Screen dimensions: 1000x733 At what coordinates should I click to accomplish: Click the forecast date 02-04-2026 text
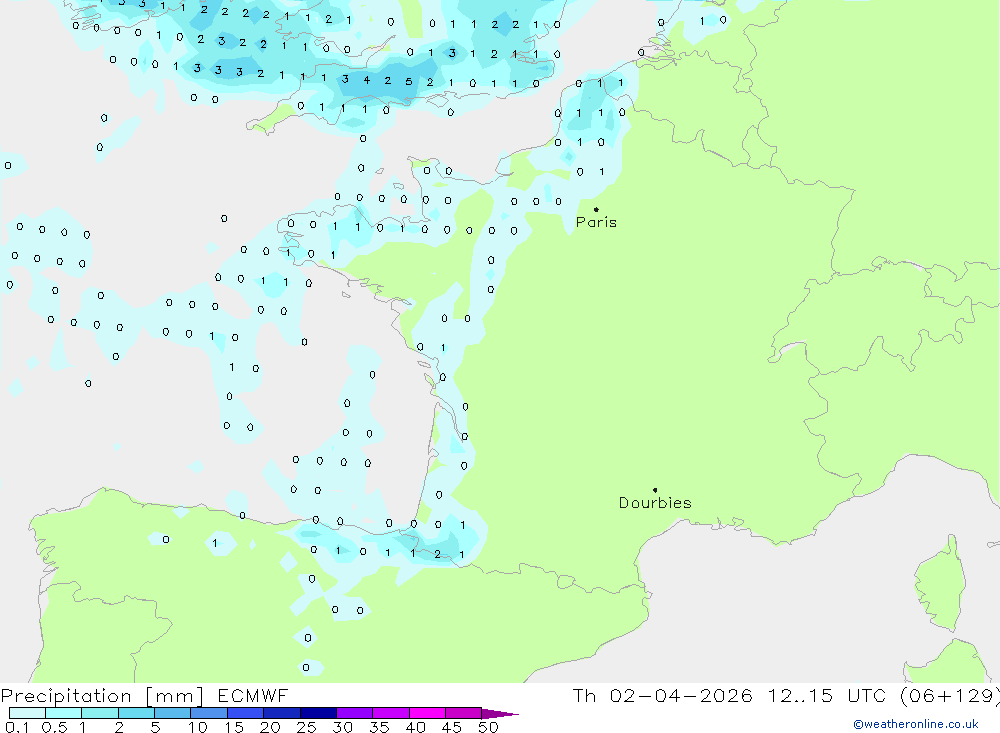[x=681, y=696]
